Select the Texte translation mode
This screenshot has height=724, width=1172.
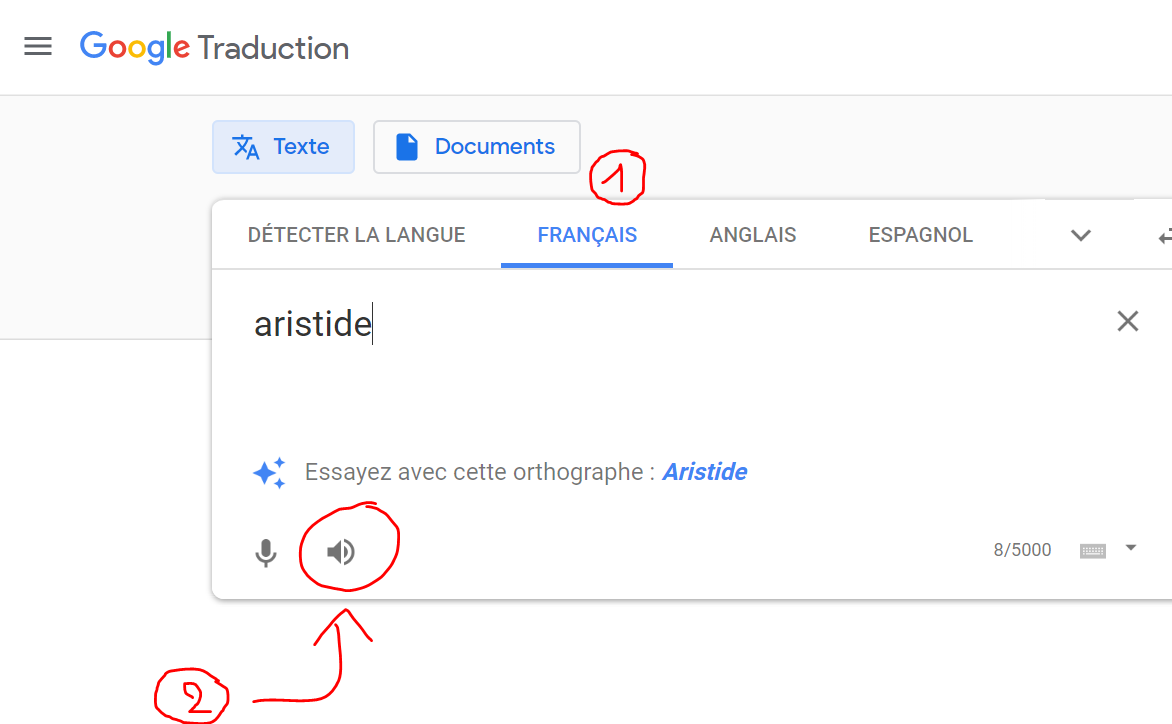coord(283,147)
